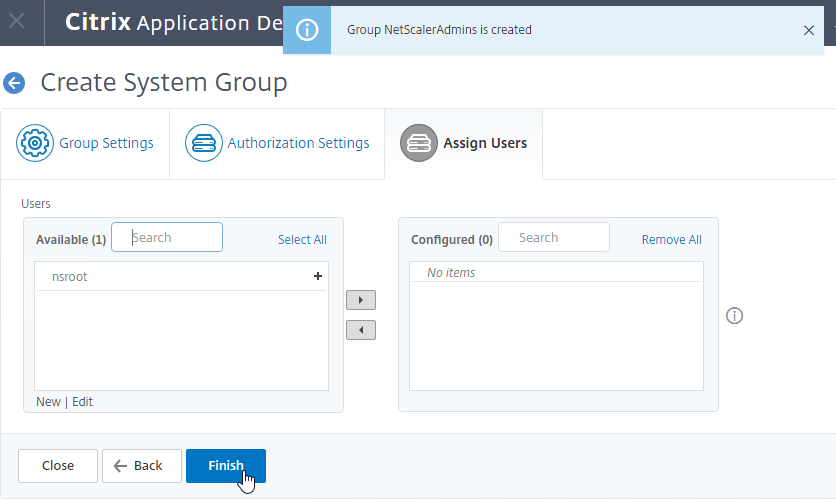
Task: Focus the Available users search field
Action: 167,237
